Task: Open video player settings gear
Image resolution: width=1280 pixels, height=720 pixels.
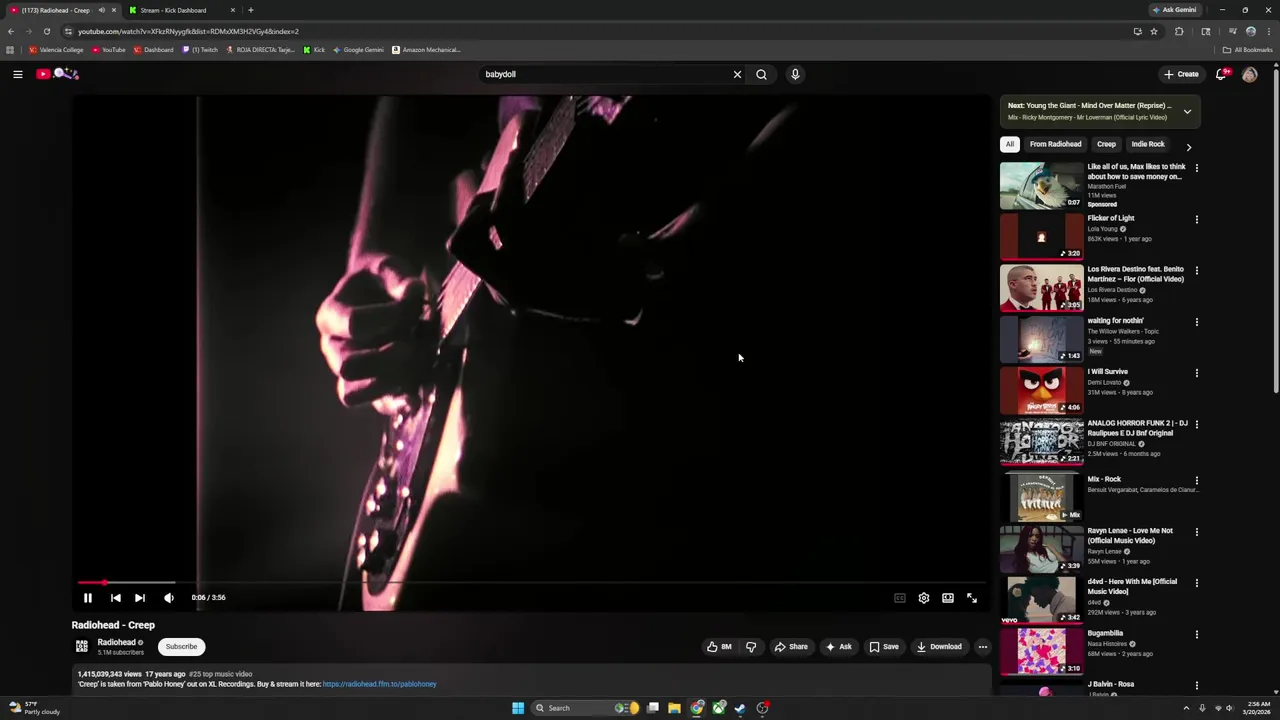Action: point(923,598)
